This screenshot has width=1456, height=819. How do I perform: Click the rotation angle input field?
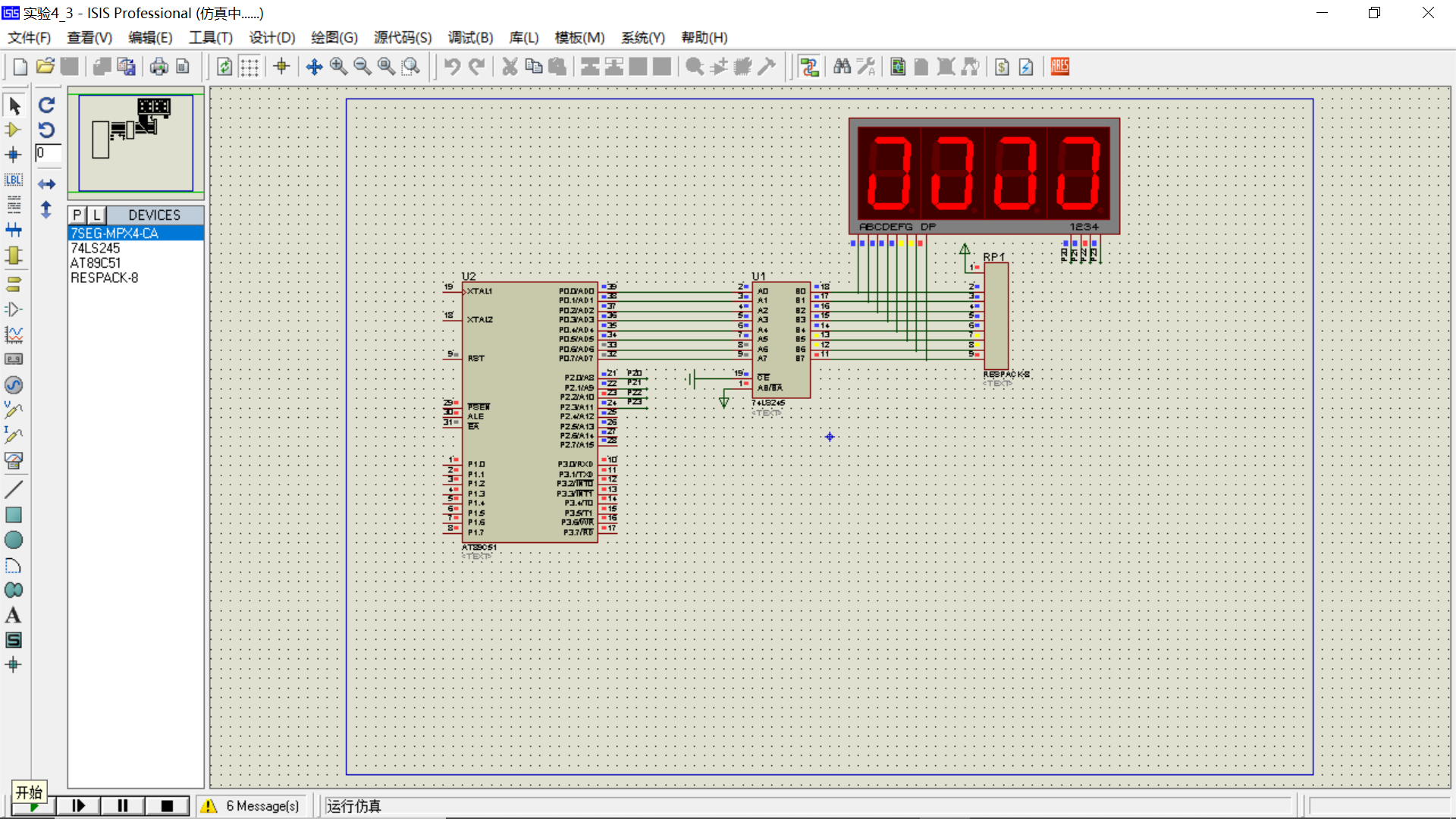[x=48, y=153]
